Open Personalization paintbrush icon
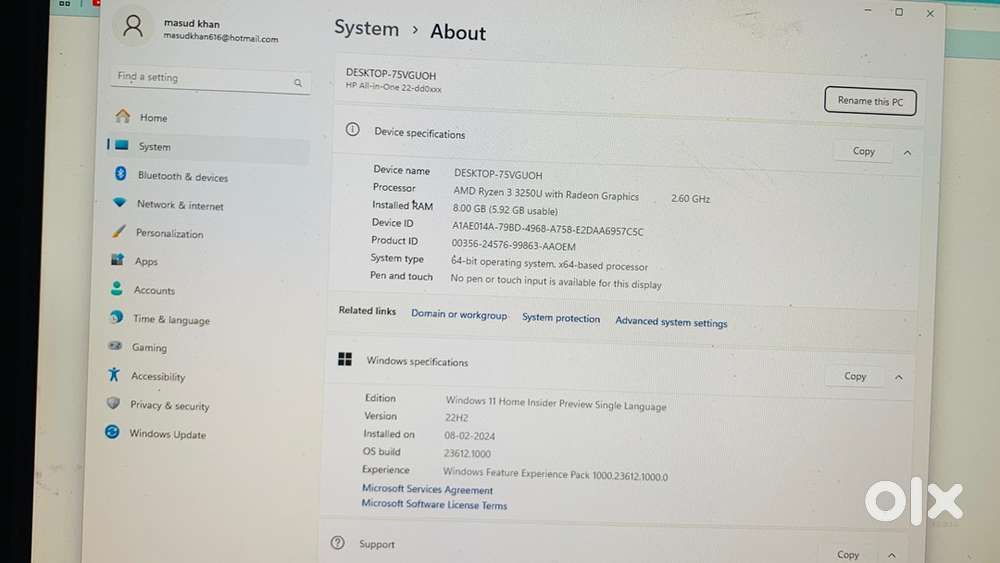 tap(119, 231)
